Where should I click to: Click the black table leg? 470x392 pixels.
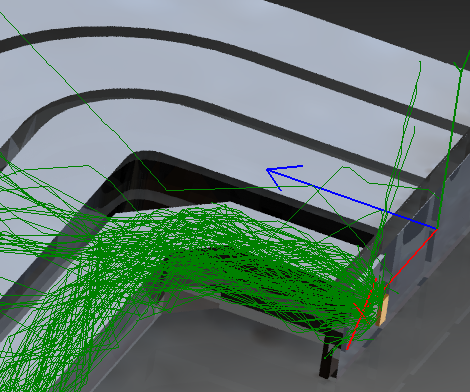(x=329, y=357)
